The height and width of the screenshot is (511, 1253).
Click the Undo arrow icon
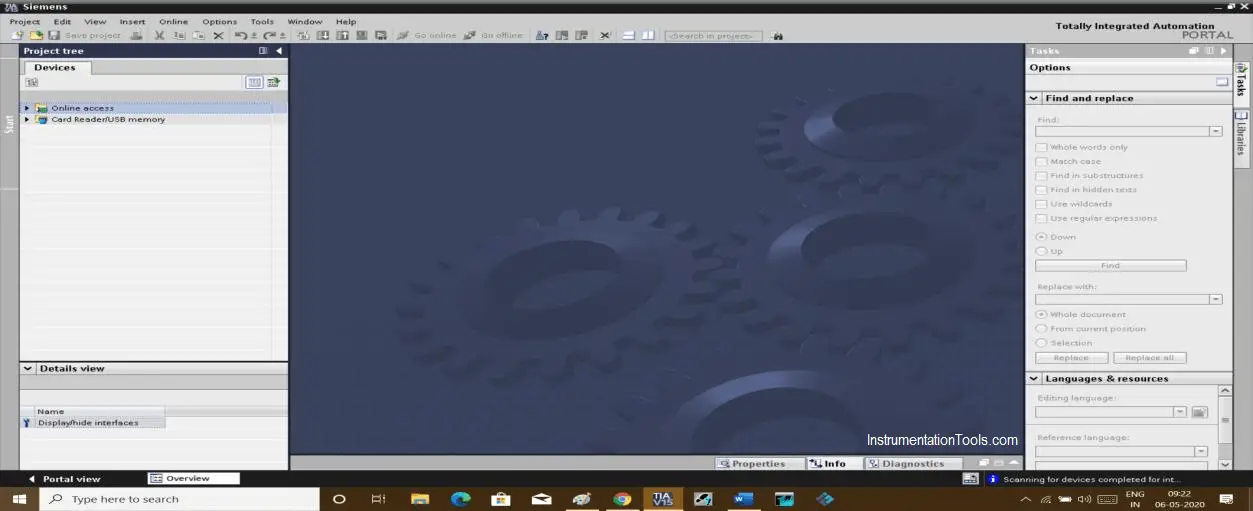(241, 35)
